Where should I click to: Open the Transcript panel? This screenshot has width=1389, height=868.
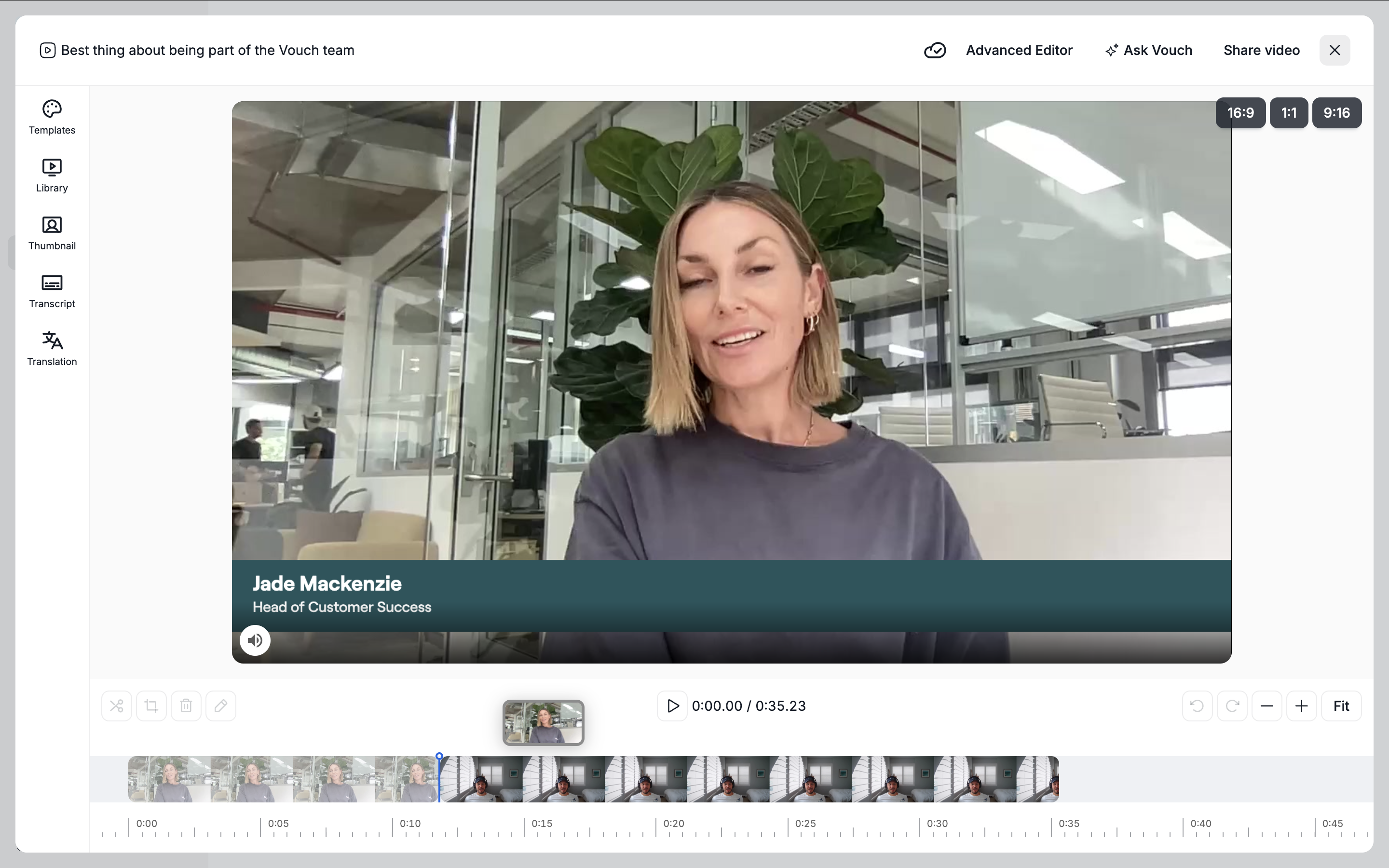(x=52, y=292)
